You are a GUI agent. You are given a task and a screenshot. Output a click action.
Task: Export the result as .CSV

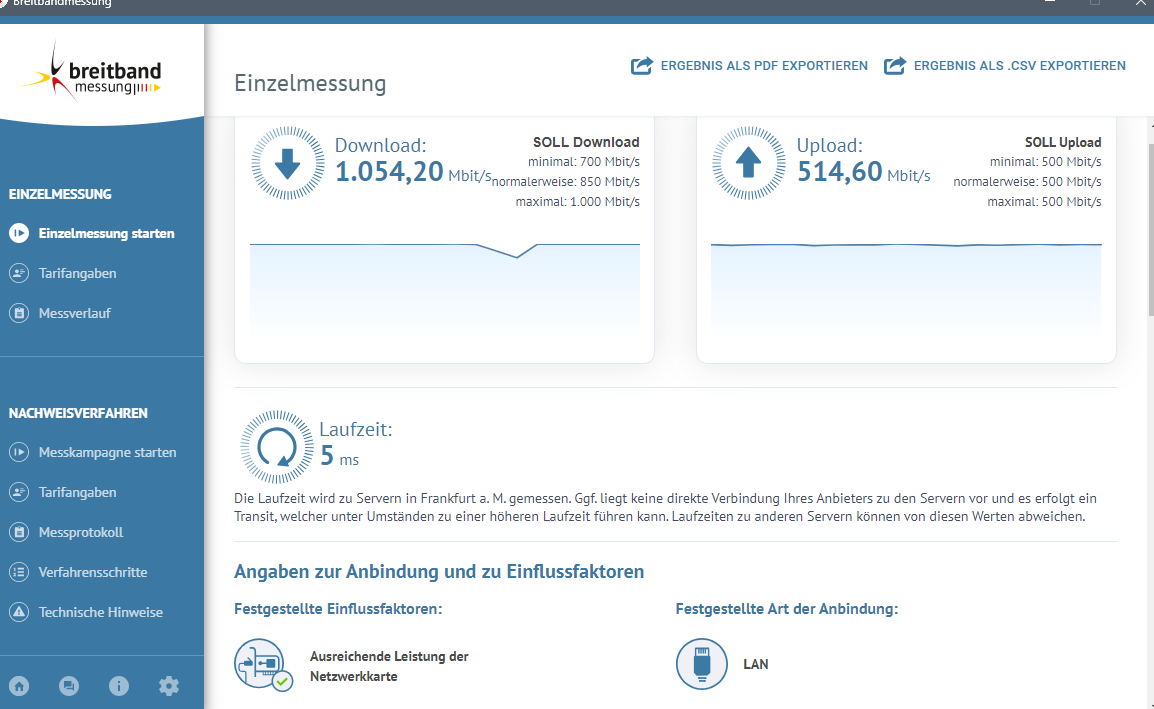1005,66
